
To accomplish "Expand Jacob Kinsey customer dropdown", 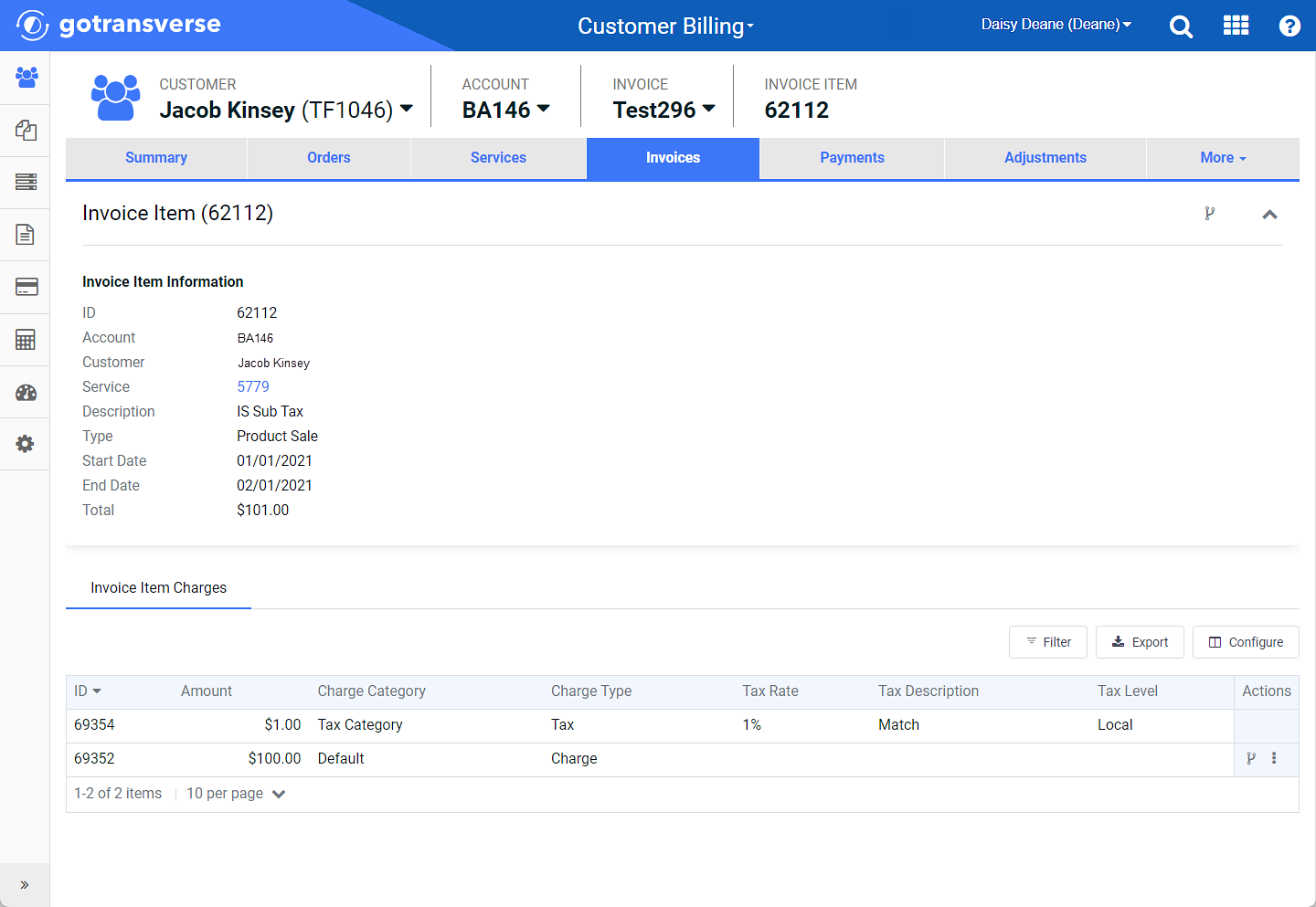I will pyautogui.click(x=407, y=109).
